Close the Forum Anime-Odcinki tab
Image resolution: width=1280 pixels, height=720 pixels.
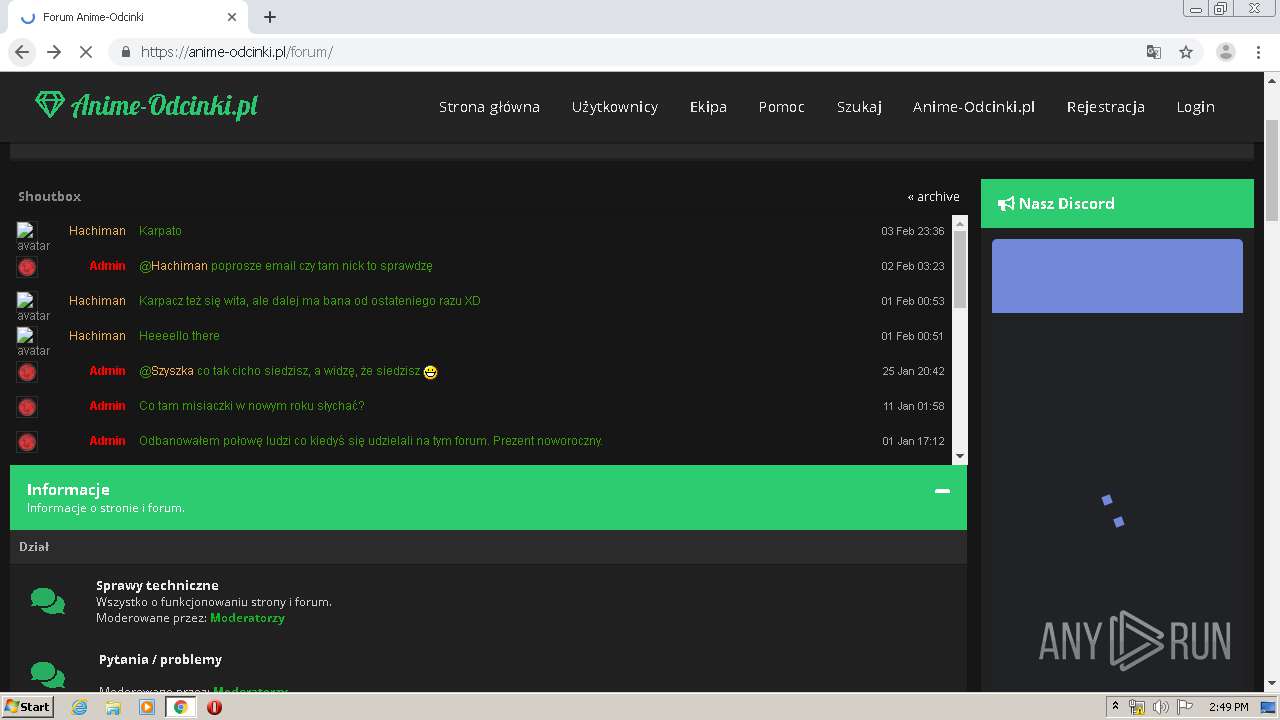coord(232,17)
